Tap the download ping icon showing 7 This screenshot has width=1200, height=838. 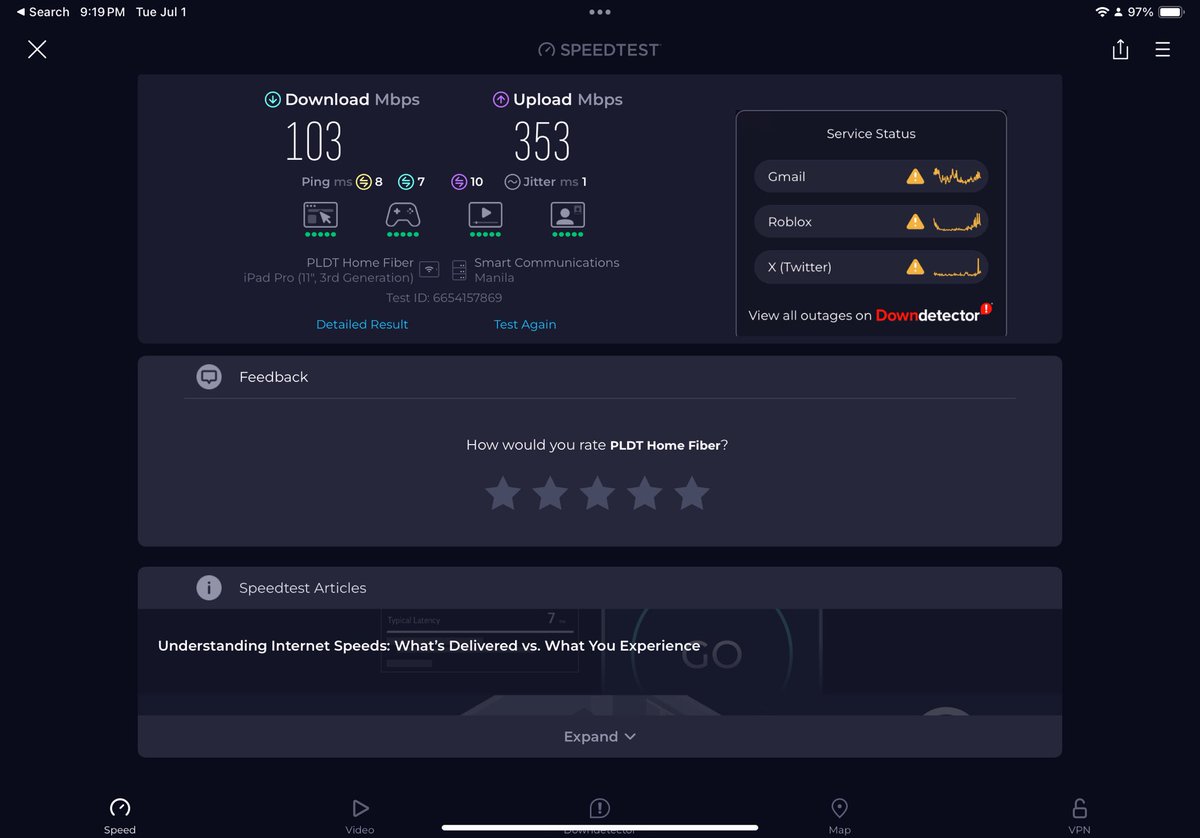tap(406, 182)
